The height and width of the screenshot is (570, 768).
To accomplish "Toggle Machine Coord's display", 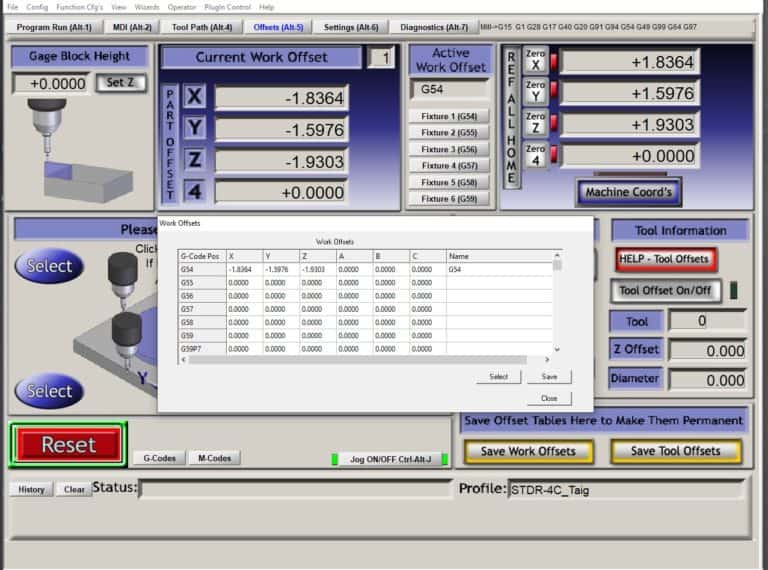I will pos(629,192).
